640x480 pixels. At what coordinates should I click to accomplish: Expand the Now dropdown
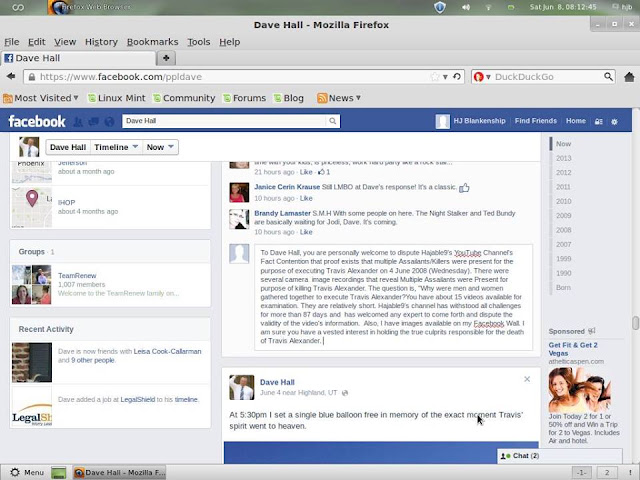[160, 147]
